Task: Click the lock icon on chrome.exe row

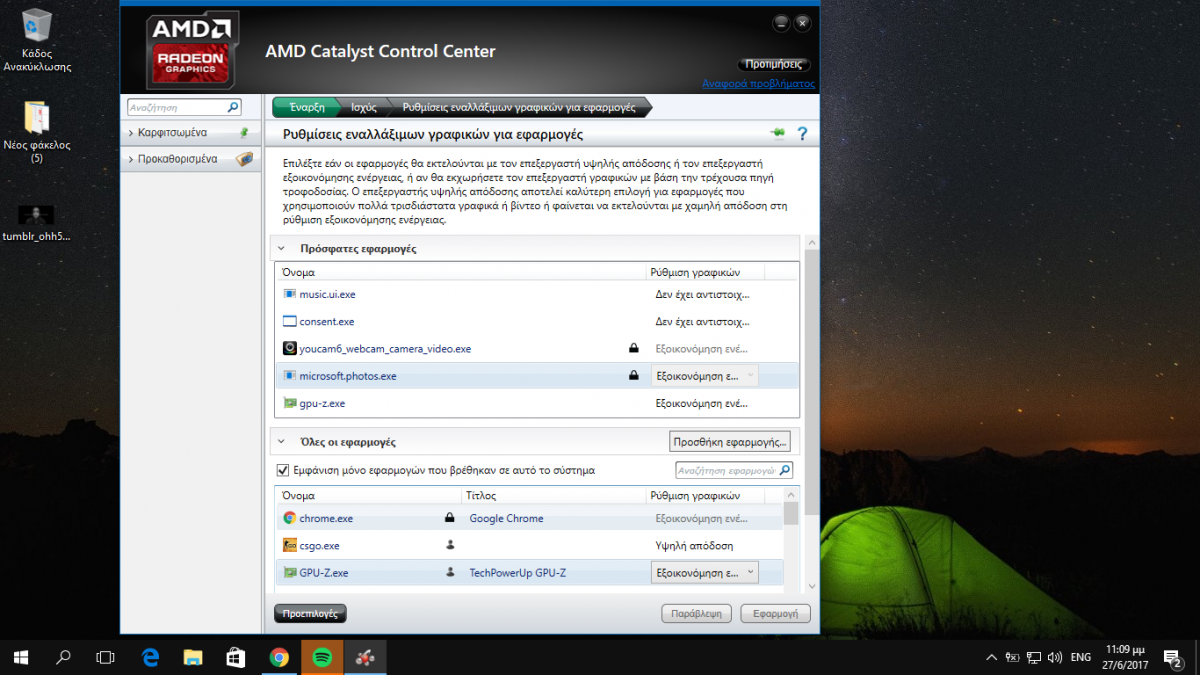Action: (450, 518)
